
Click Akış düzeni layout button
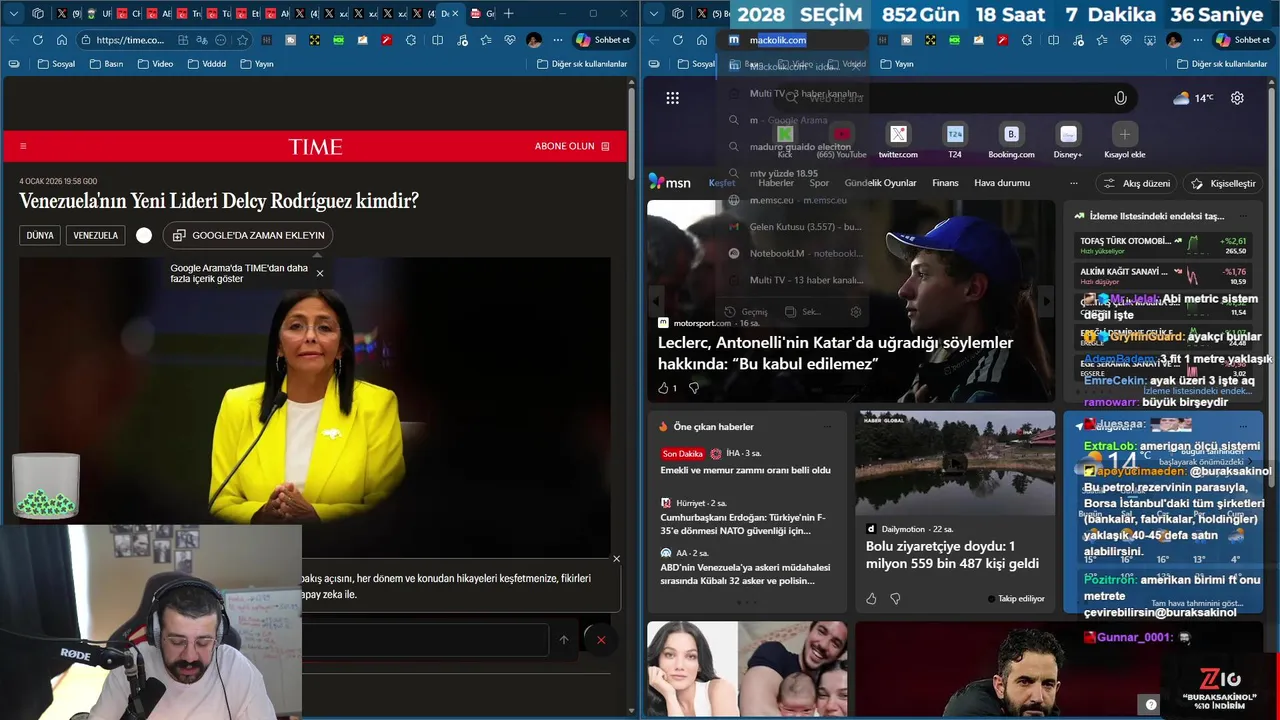tap(1136, 183)
